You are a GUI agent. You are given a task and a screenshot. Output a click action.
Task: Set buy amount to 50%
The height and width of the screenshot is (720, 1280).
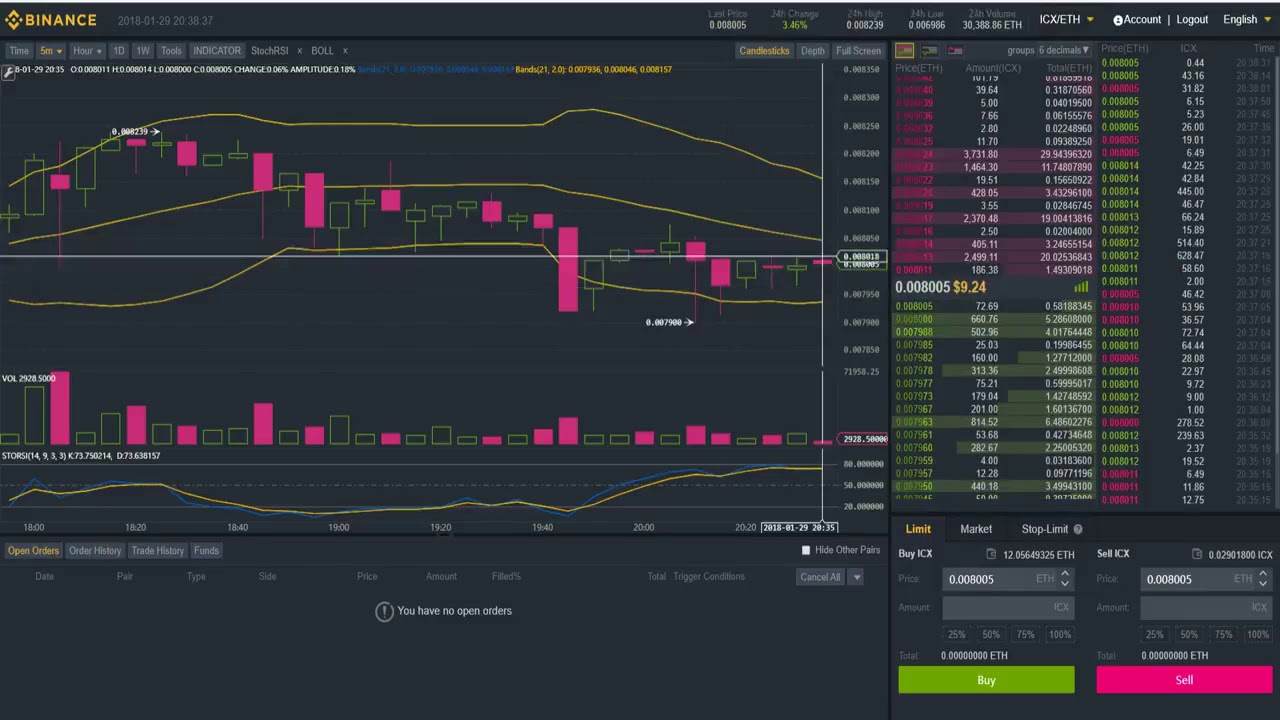[991, 634]
